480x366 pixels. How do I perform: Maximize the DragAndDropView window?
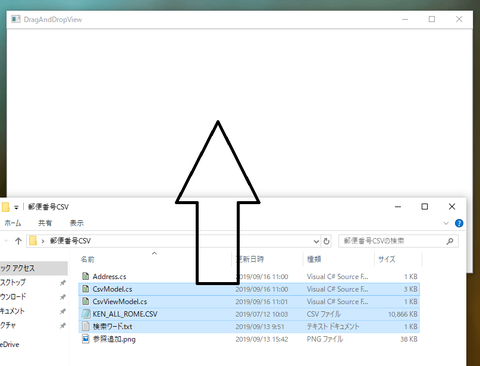point(432,19)
